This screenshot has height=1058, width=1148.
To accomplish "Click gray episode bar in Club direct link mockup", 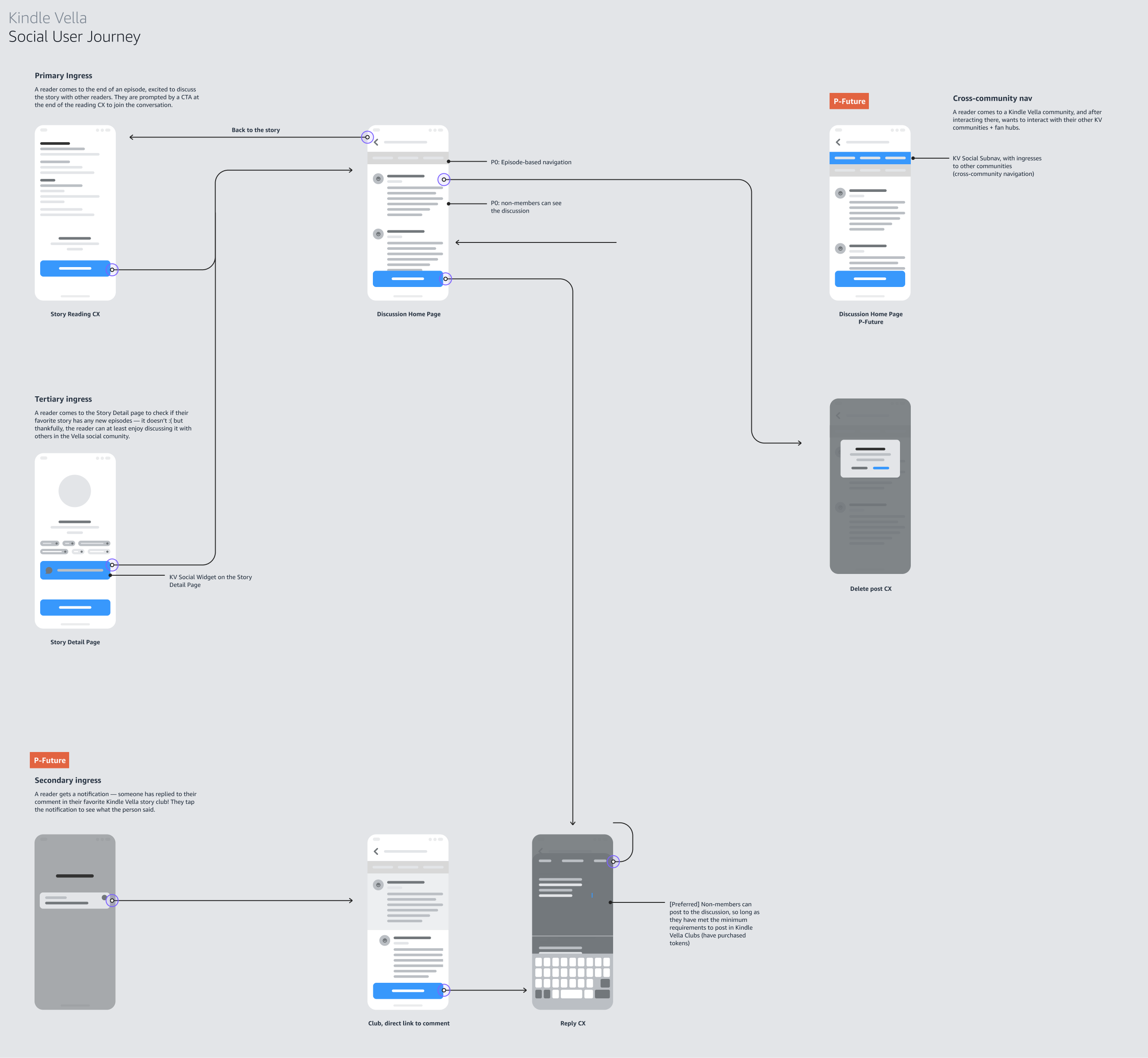I will pos(408,867).
